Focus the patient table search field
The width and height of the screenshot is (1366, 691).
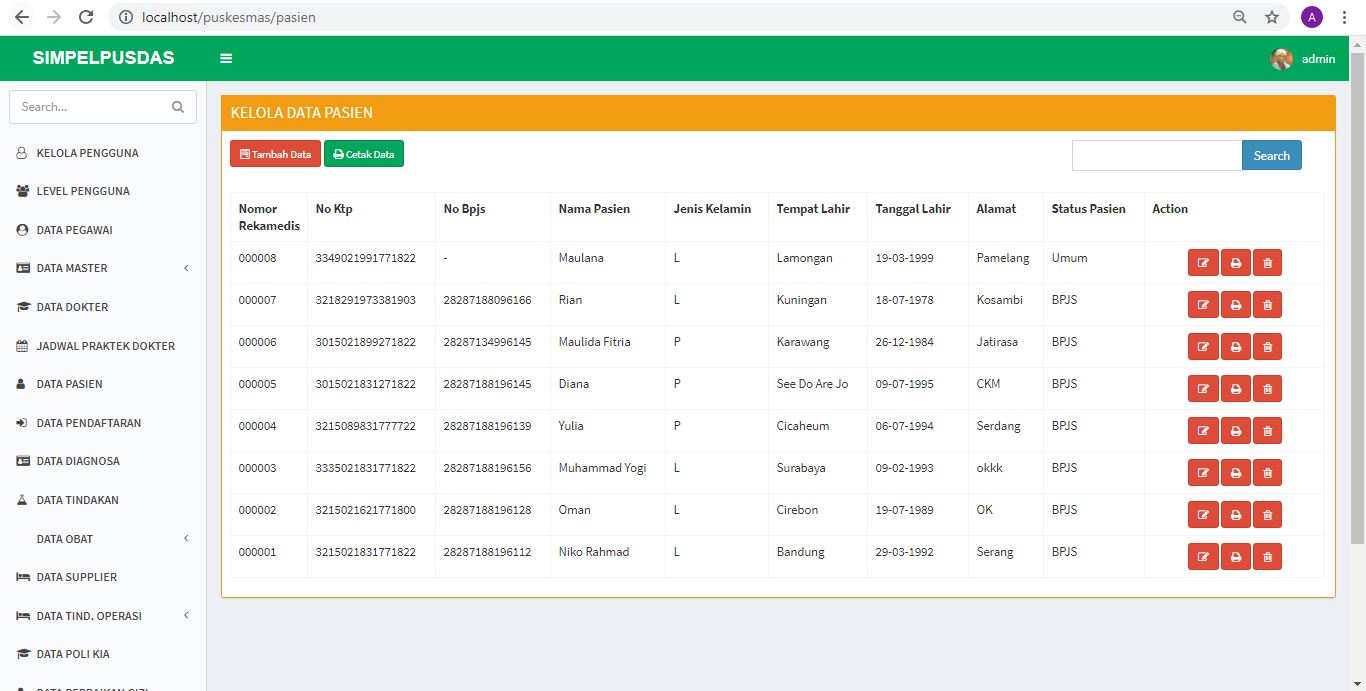(x=1156, y=156)
